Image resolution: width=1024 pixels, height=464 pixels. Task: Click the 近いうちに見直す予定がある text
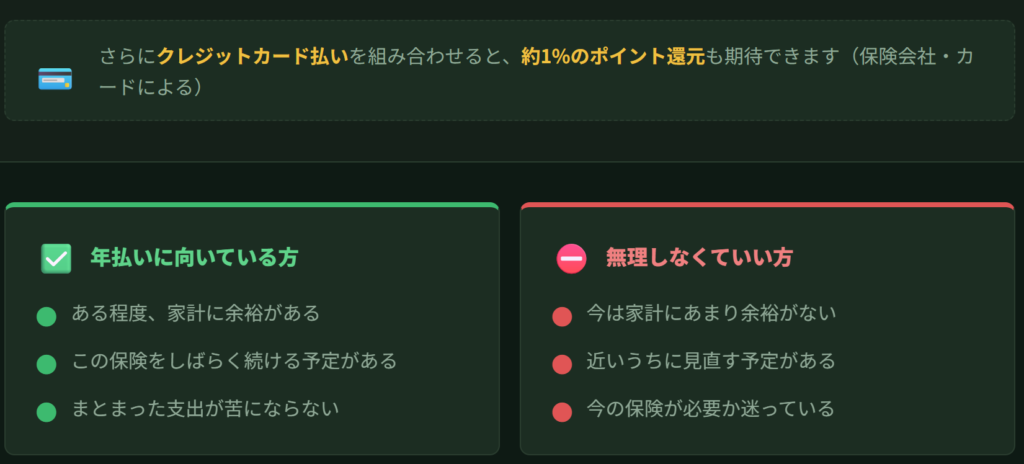coord(711,360)
